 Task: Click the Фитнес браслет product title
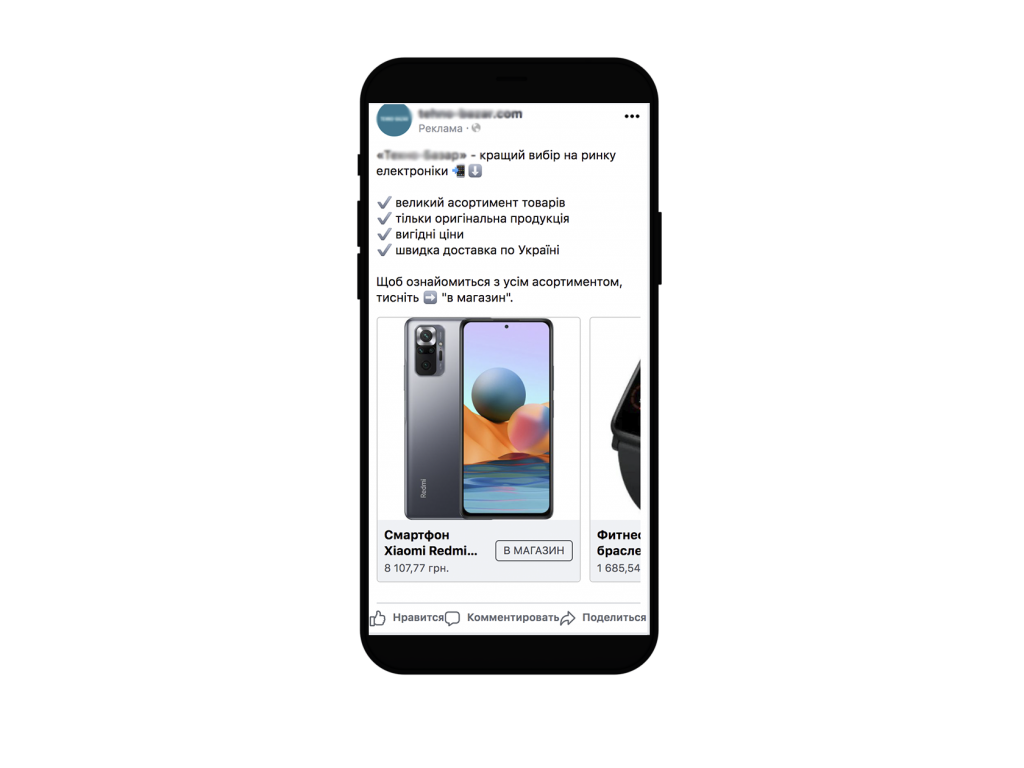point(618,543)
